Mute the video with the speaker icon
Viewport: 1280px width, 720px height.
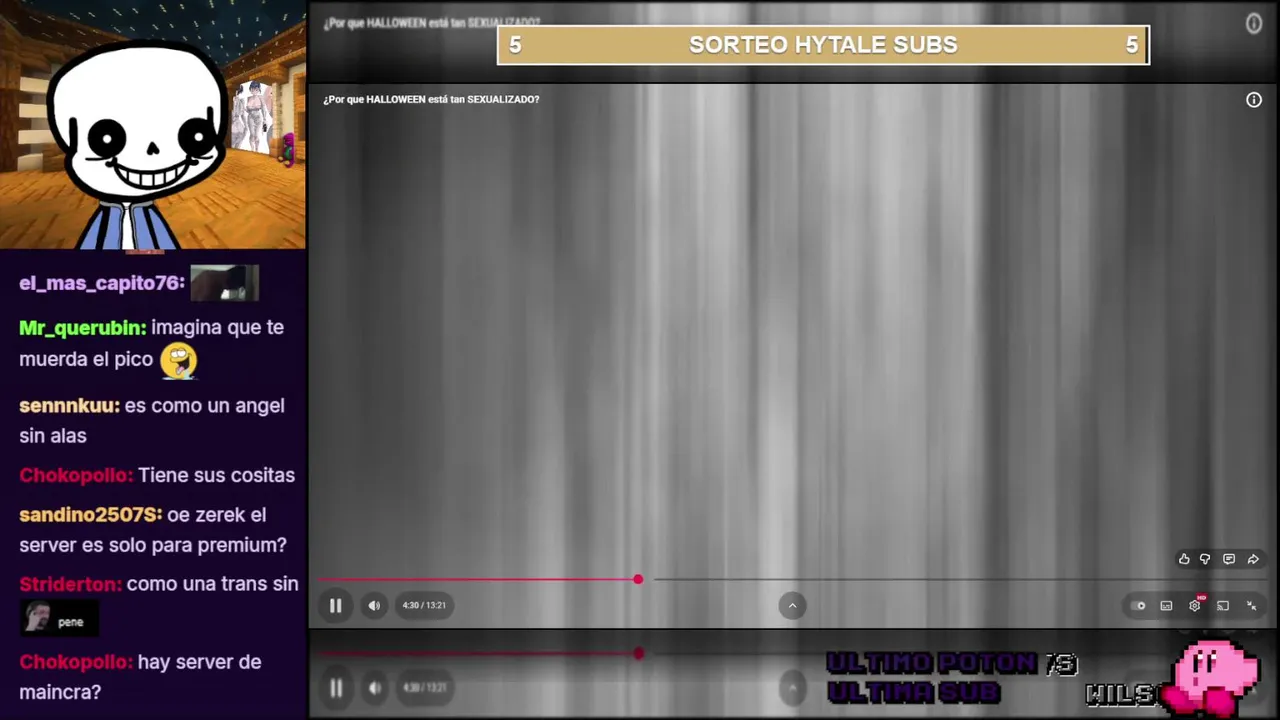374,605
